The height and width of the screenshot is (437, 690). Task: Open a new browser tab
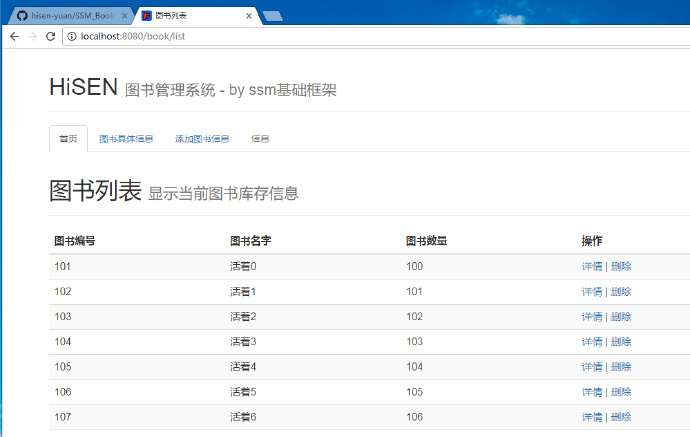tap(272, 16)
